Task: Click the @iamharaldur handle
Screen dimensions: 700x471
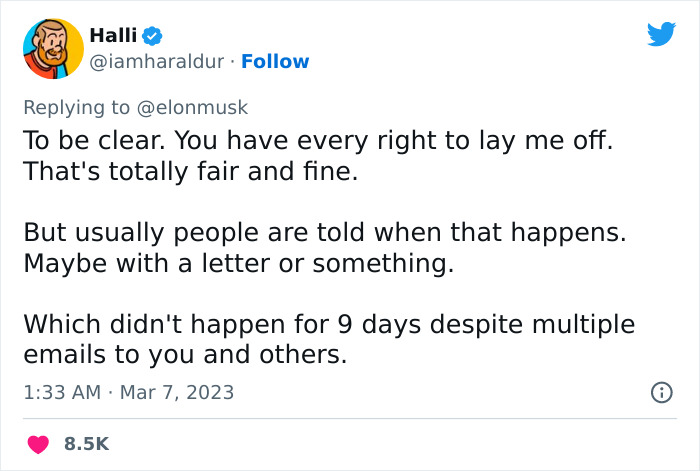Action: tap(159, 62)
